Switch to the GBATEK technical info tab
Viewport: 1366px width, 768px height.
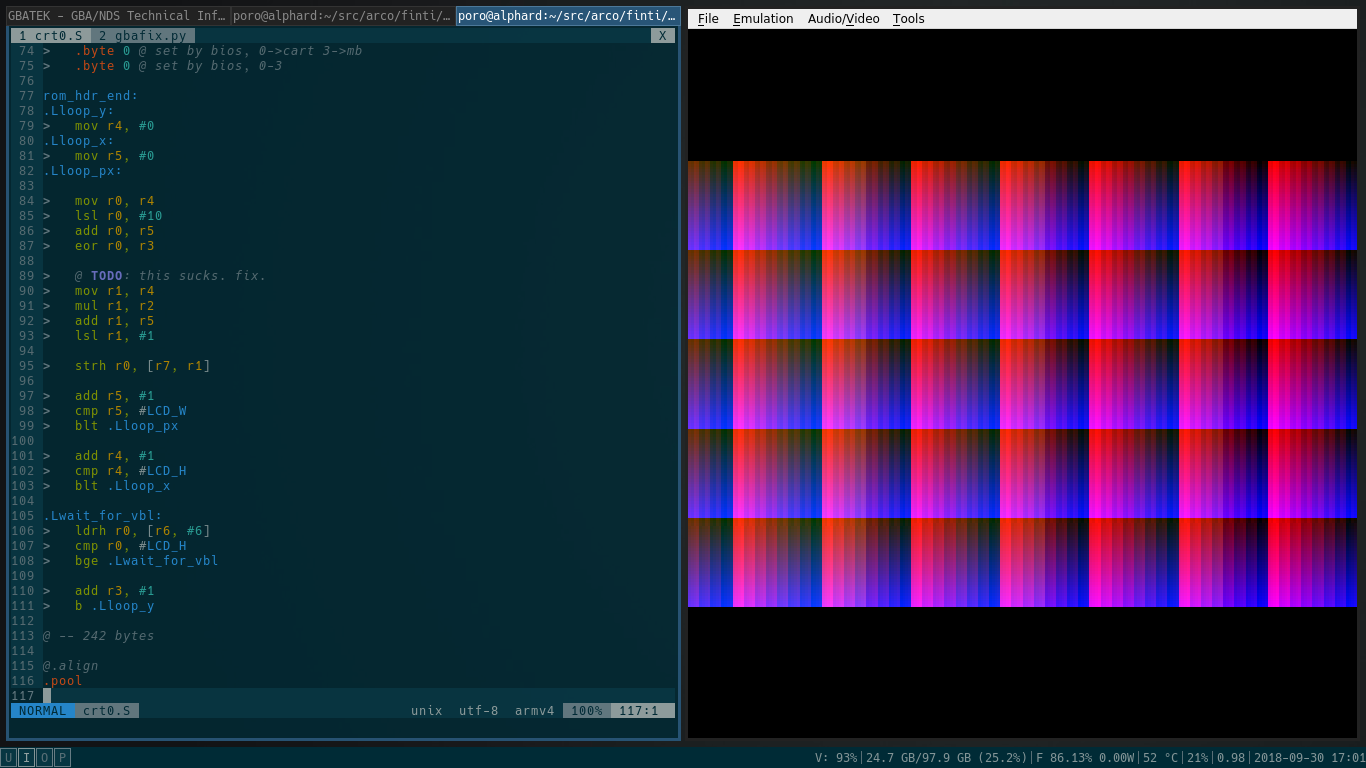tap(118, 16)
